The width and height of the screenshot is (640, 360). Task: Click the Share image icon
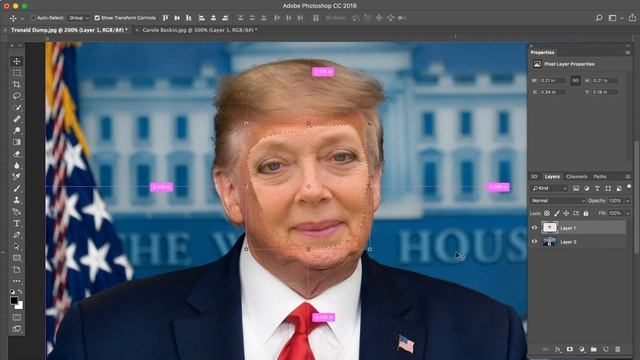(632, 18)
